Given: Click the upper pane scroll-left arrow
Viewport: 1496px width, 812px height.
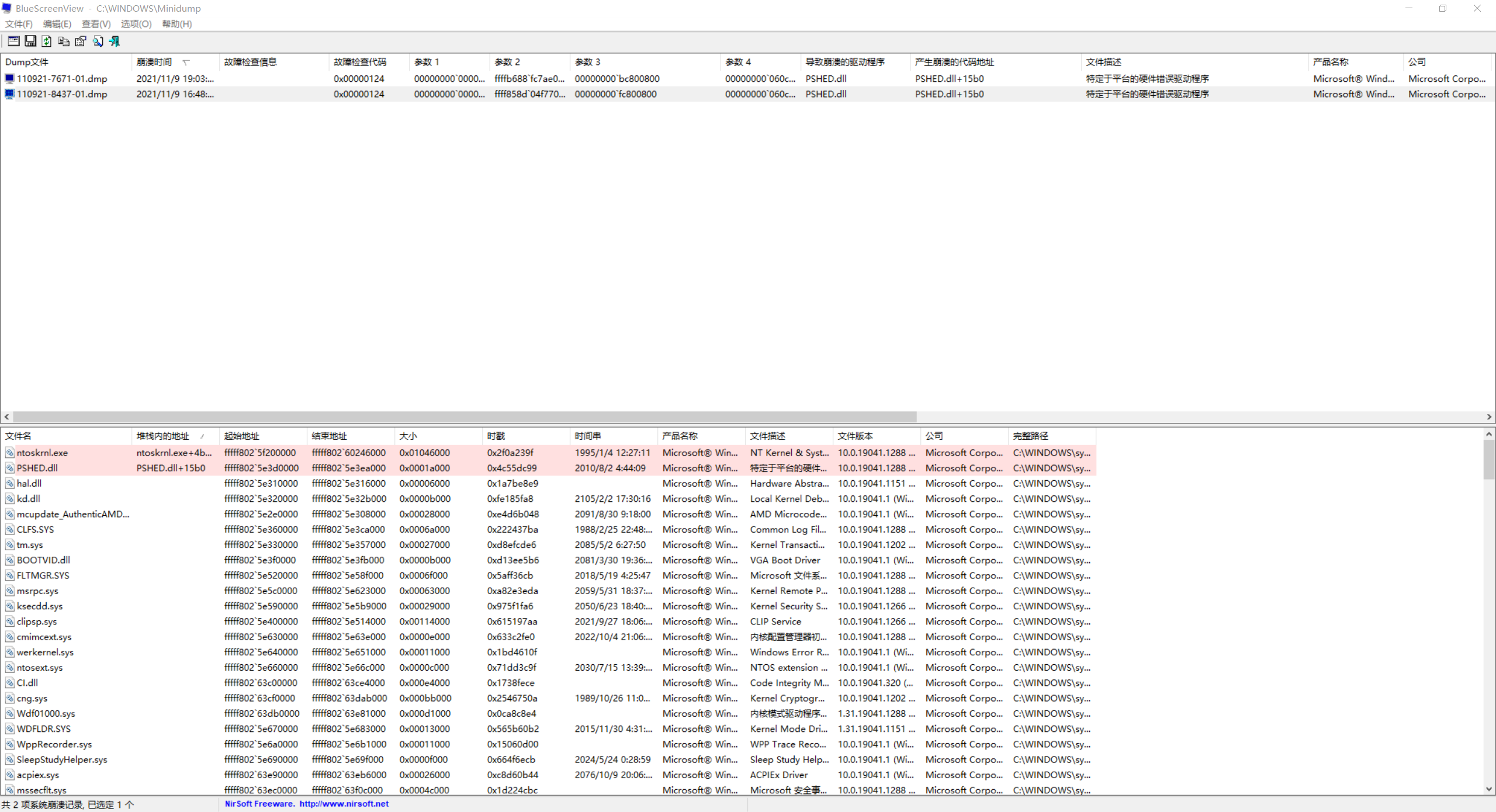Looking at the screenshot, I should coord(6,417).
